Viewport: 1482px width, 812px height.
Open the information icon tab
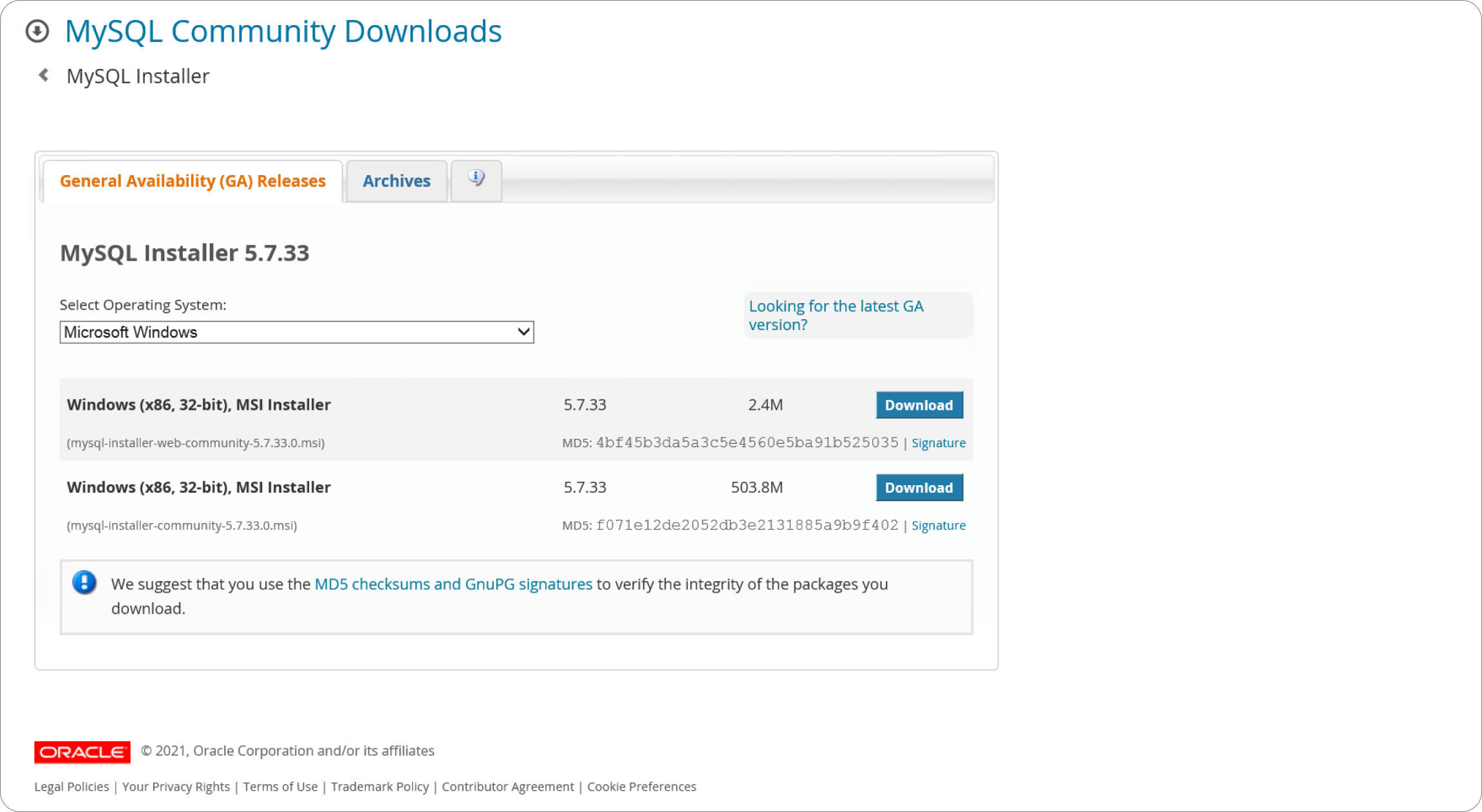coord(476,180)
